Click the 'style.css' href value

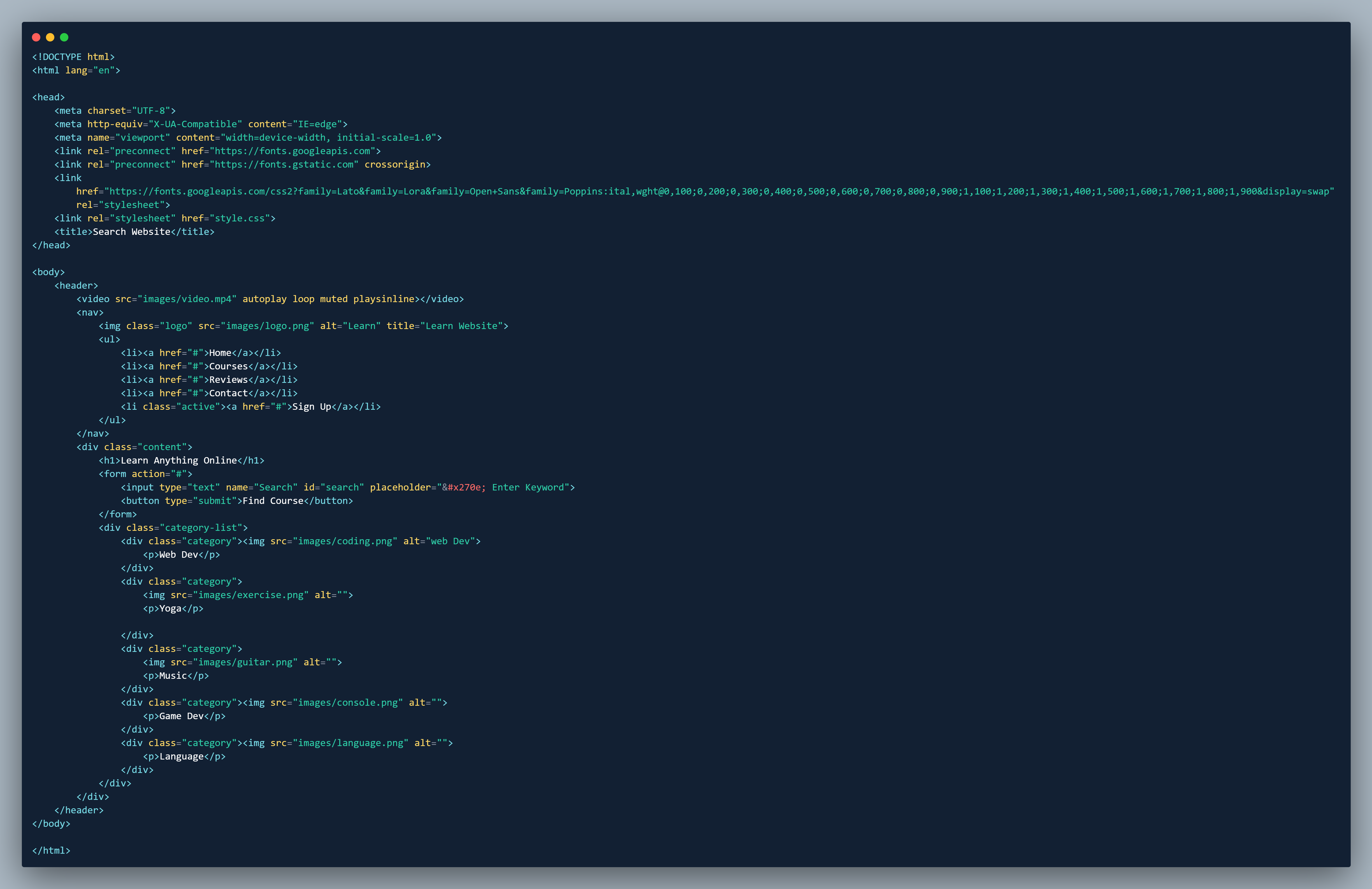[x=240, y=219]
